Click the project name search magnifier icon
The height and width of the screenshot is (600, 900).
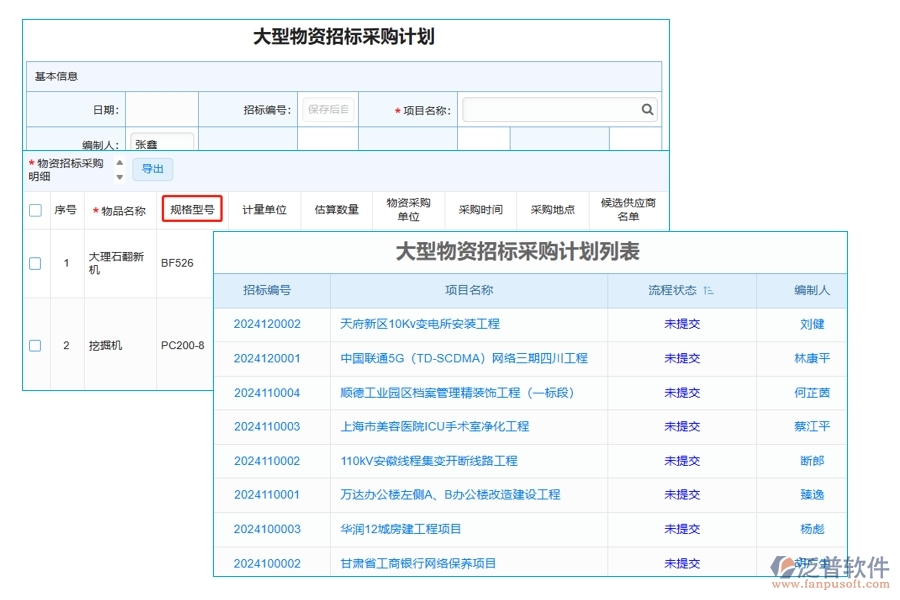(646, 110)
